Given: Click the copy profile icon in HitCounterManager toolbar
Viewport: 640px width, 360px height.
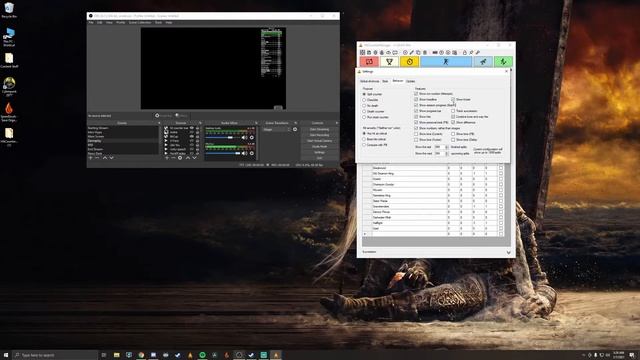Looking at the screenshot, I should [x=418, y=52].
